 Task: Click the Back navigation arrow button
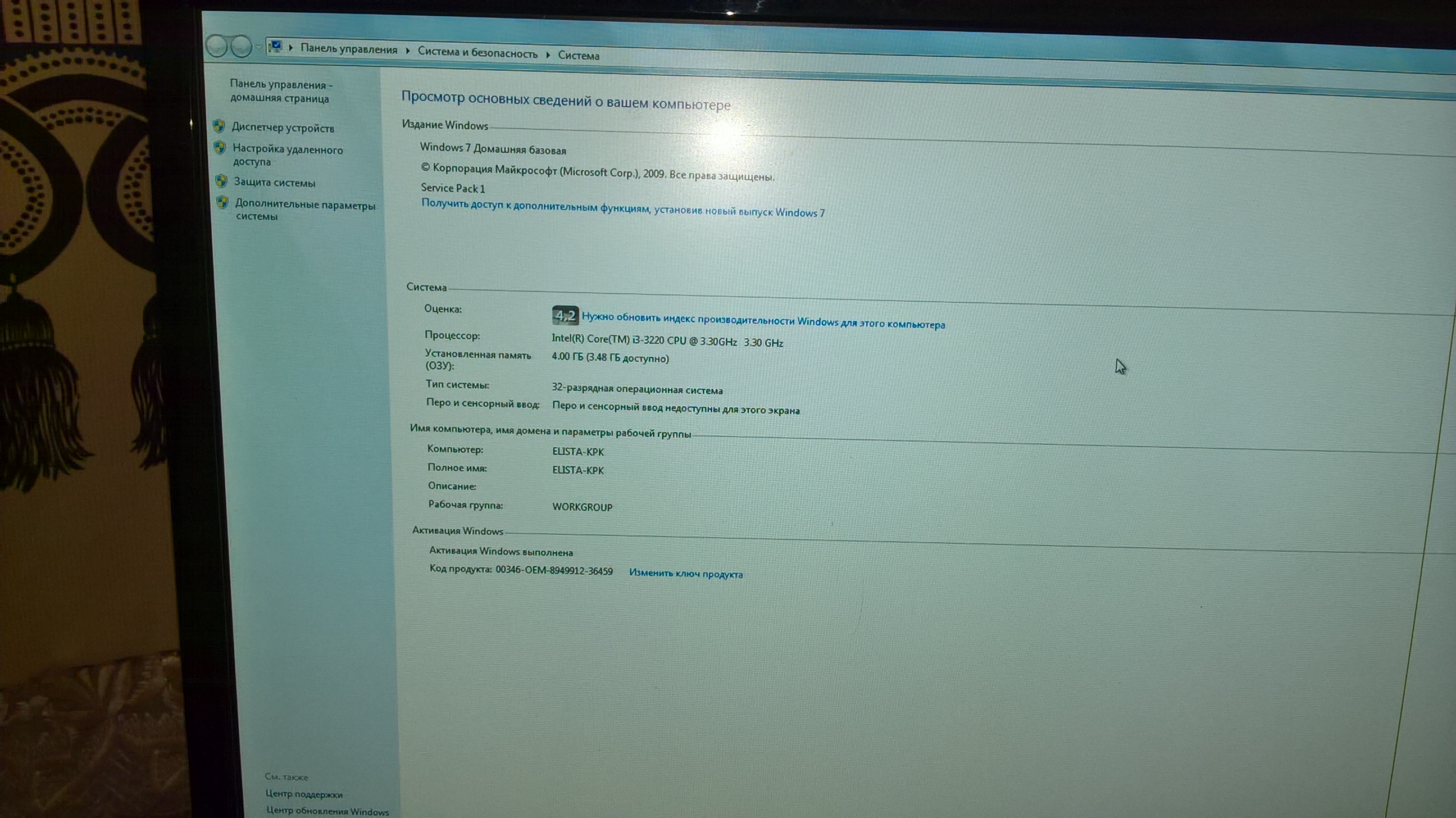pyautogui.click(x=217, y=47)
